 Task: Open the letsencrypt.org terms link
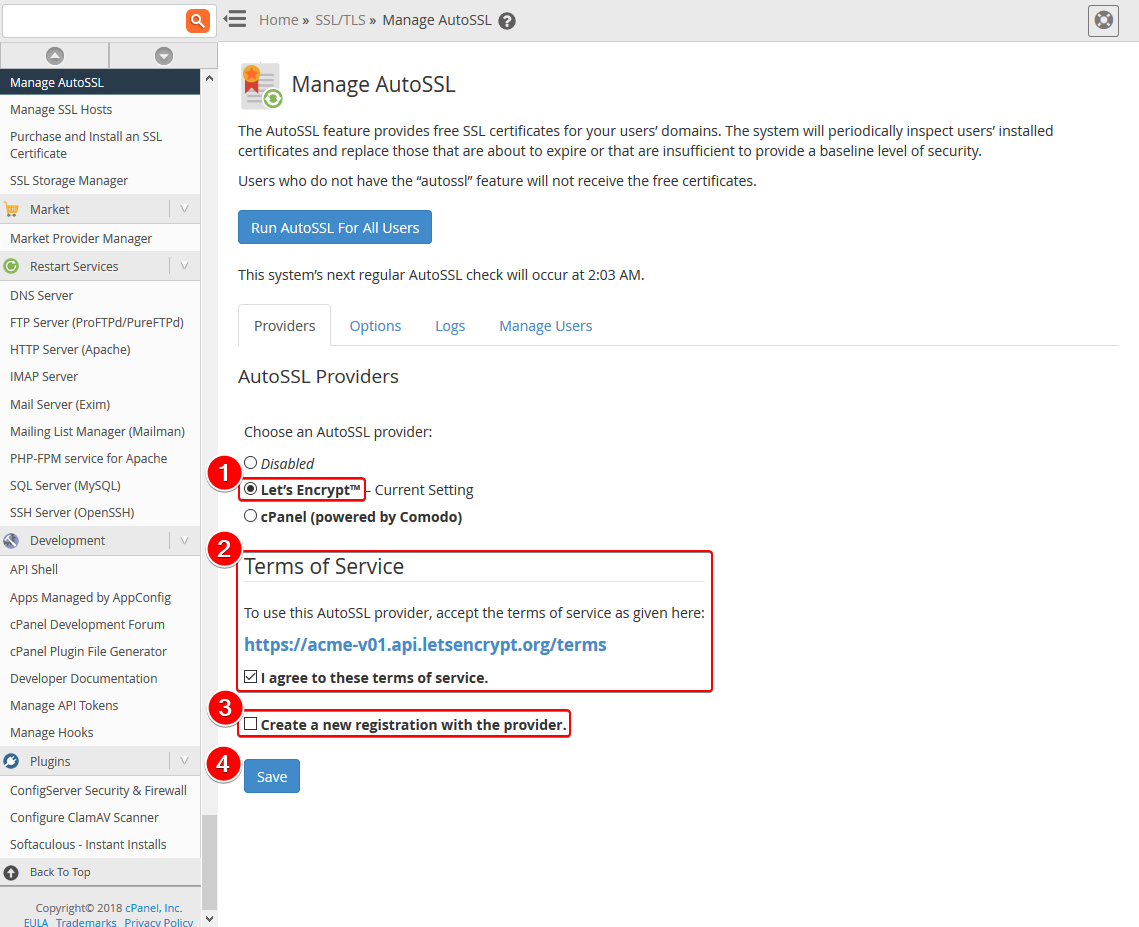click(425, 644)
